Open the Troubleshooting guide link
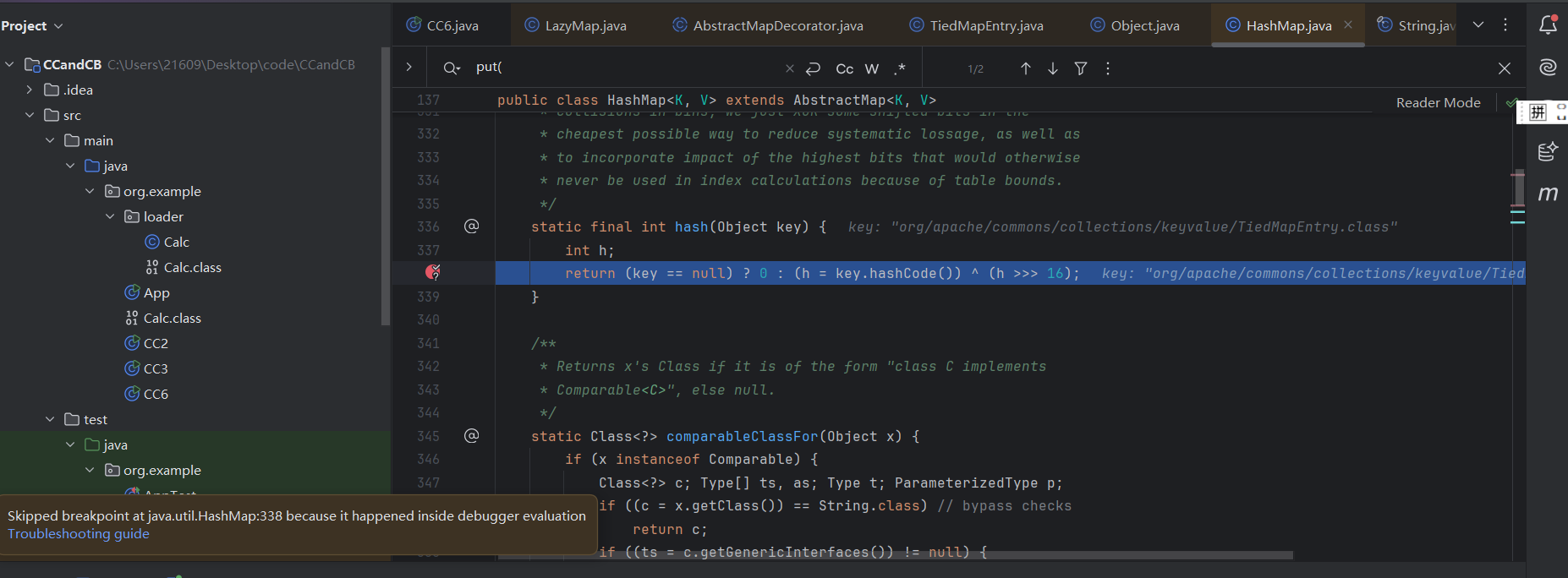 click(79, 533)
